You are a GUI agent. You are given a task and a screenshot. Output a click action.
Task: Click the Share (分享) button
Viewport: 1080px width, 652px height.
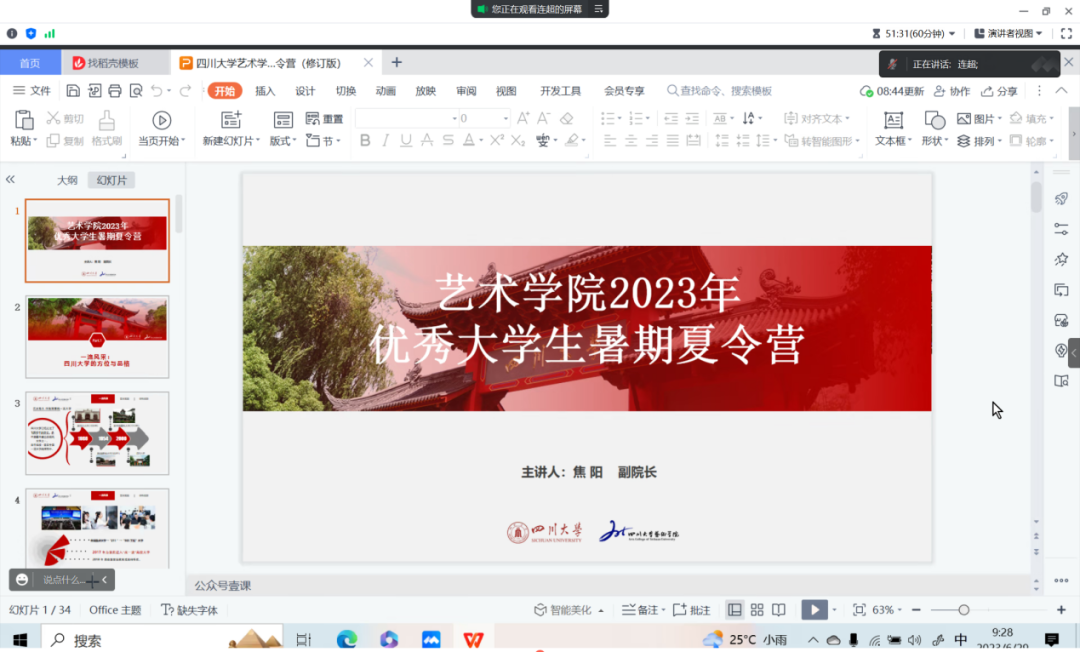1000,91
